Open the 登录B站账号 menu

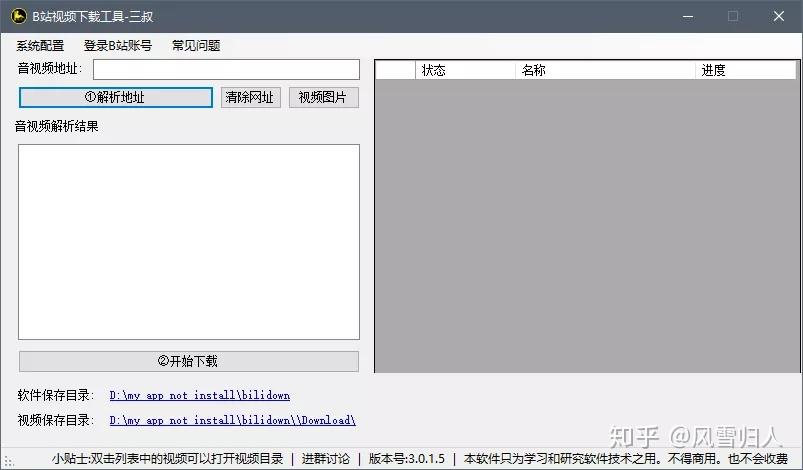pos(118,46)
